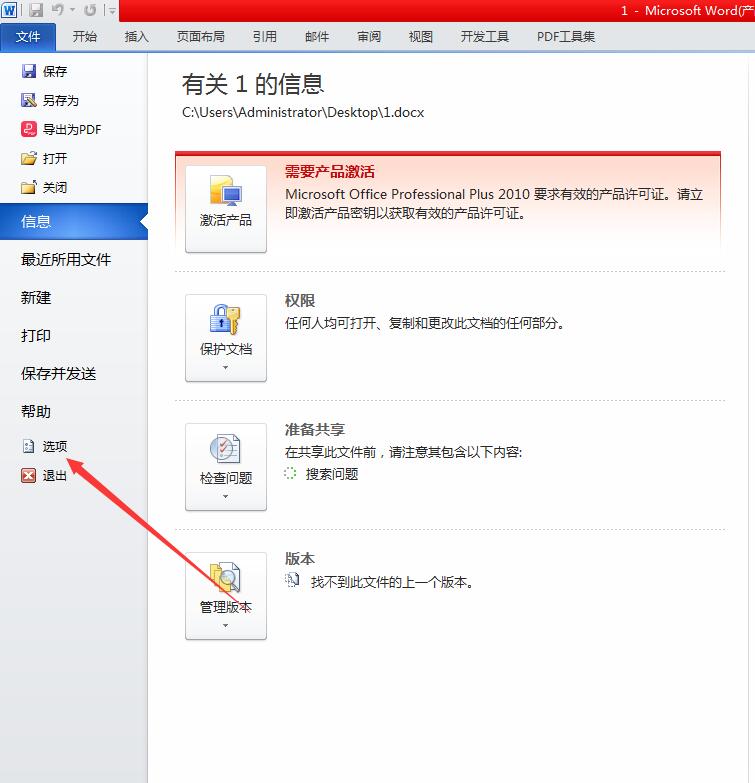Click the 保存 floppy disk icon in sidebar
This screenshot has width=755, height=783.
(29, 71)
